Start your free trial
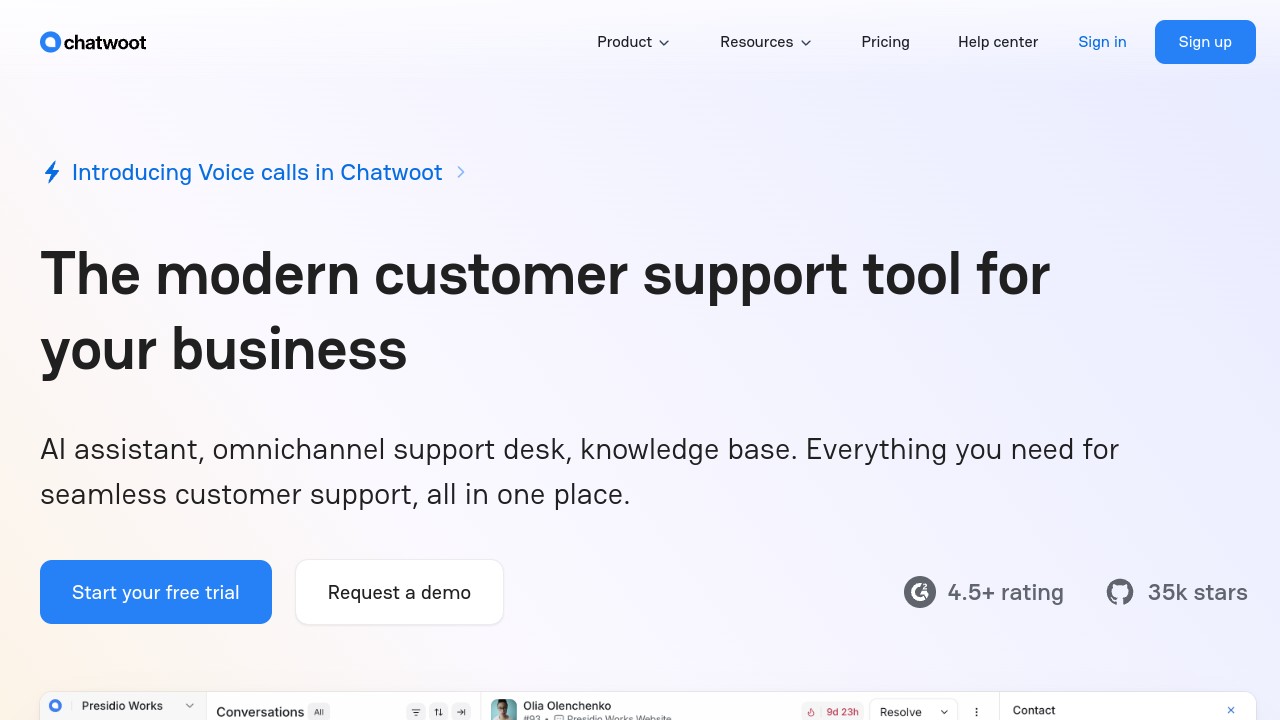 click(156, 592)
